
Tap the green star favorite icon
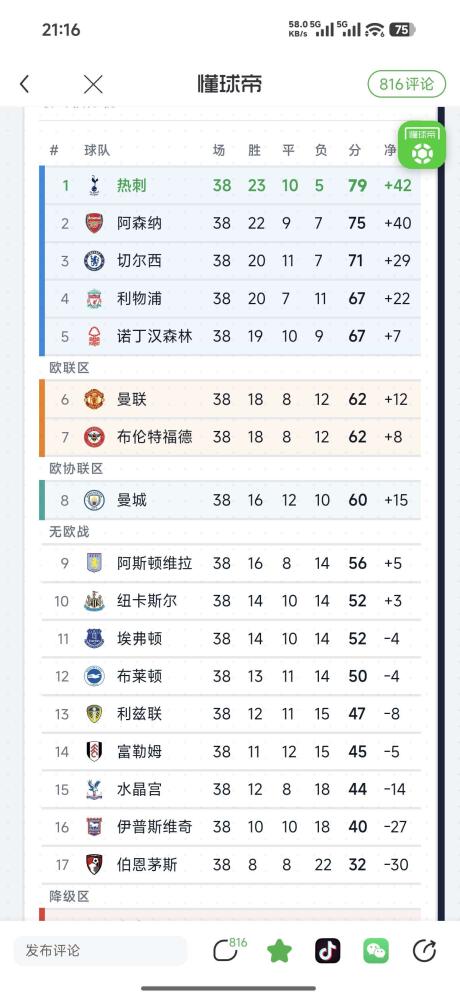coord(279,951)
